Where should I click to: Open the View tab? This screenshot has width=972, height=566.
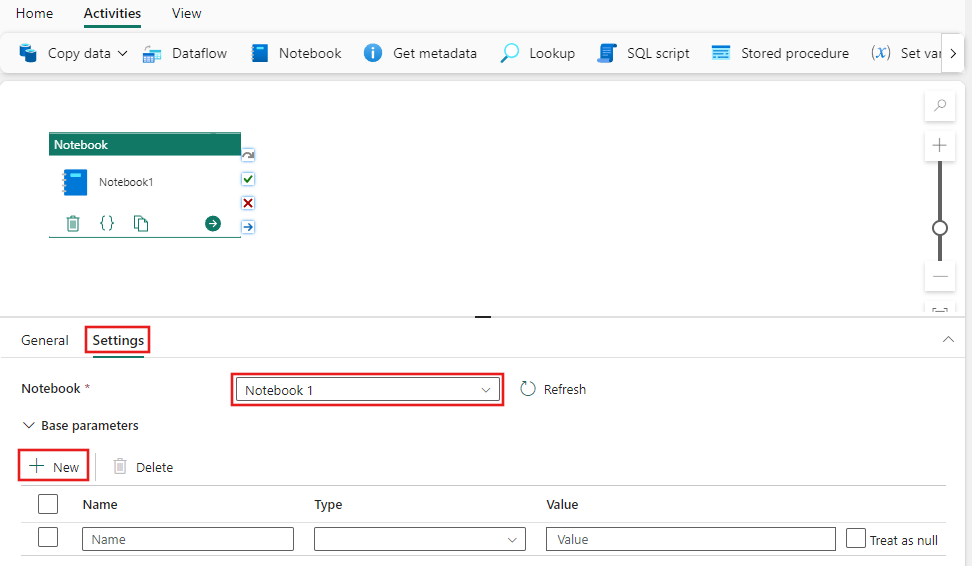tap(186, 13)
